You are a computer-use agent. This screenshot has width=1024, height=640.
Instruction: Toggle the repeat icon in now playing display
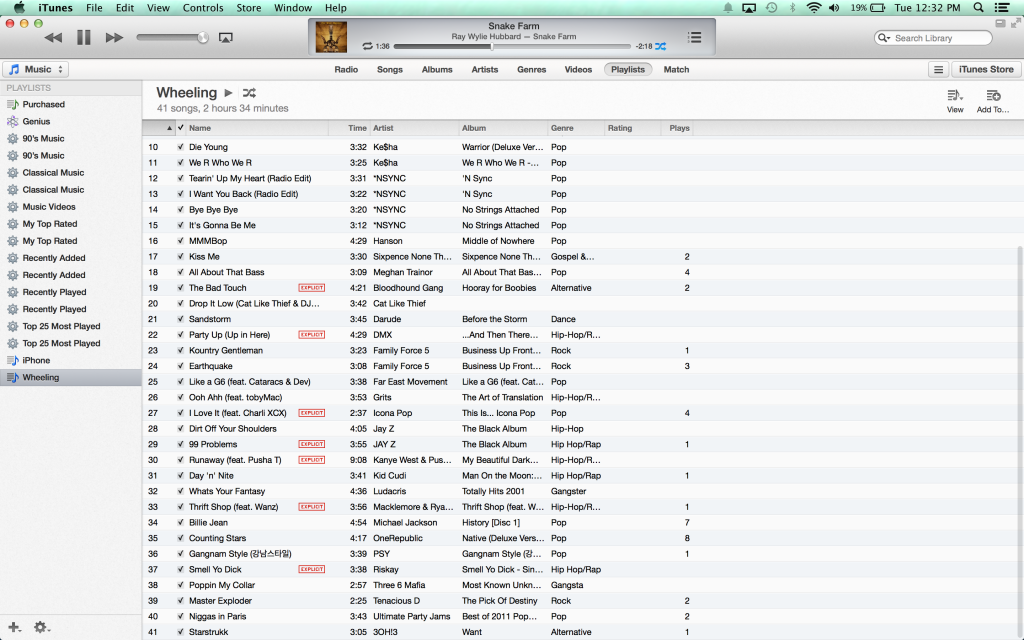click(368, 46)
